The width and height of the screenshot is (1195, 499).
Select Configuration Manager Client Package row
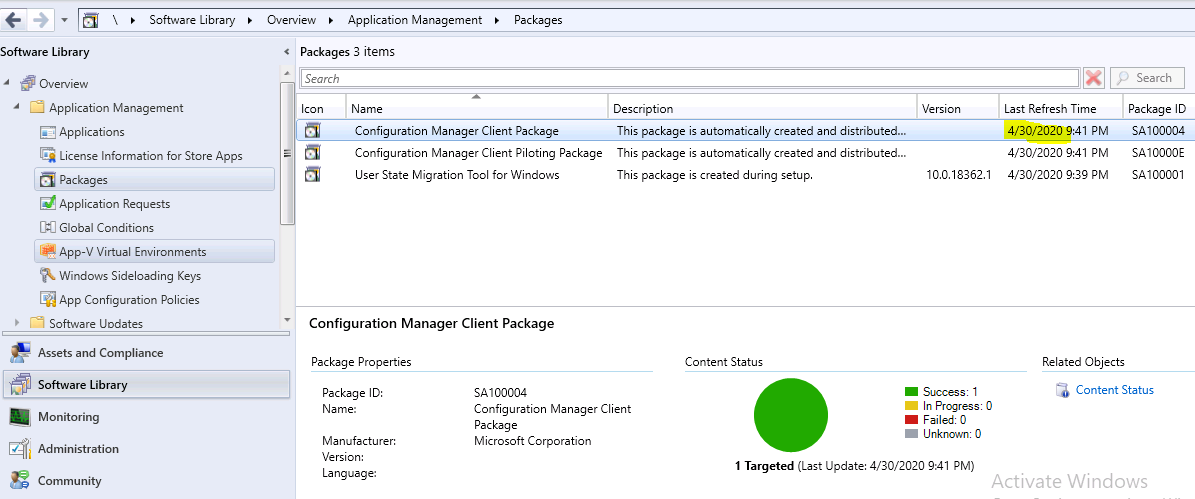(x=745, y=130)
